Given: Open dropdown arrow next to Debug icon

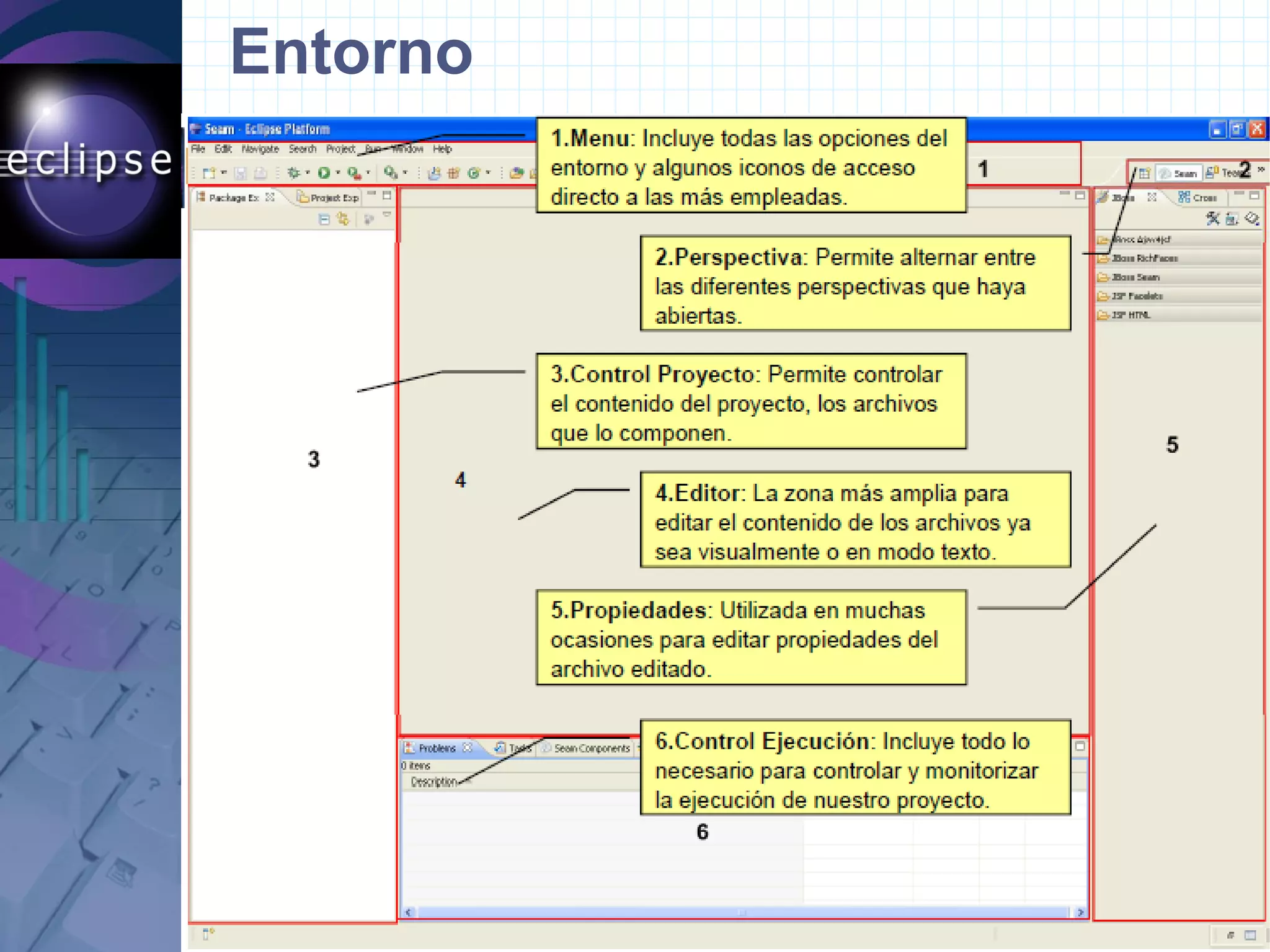Looking at the screenshot, I should (308, 173).
